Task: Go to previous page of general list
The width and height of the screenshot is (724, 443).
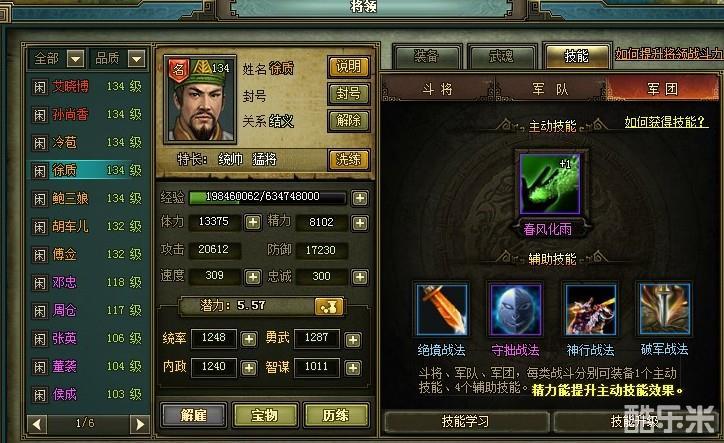Action: [37, 424]
